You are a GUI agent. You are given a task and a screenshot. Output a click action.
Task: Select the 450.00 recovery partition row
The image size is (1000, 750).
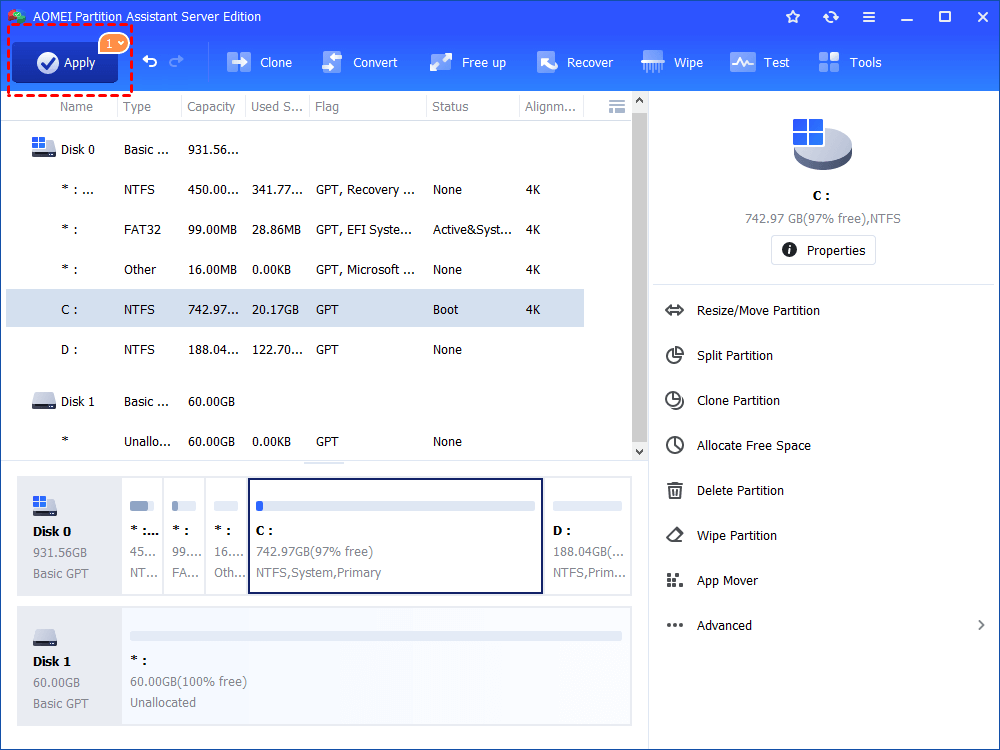295,189
